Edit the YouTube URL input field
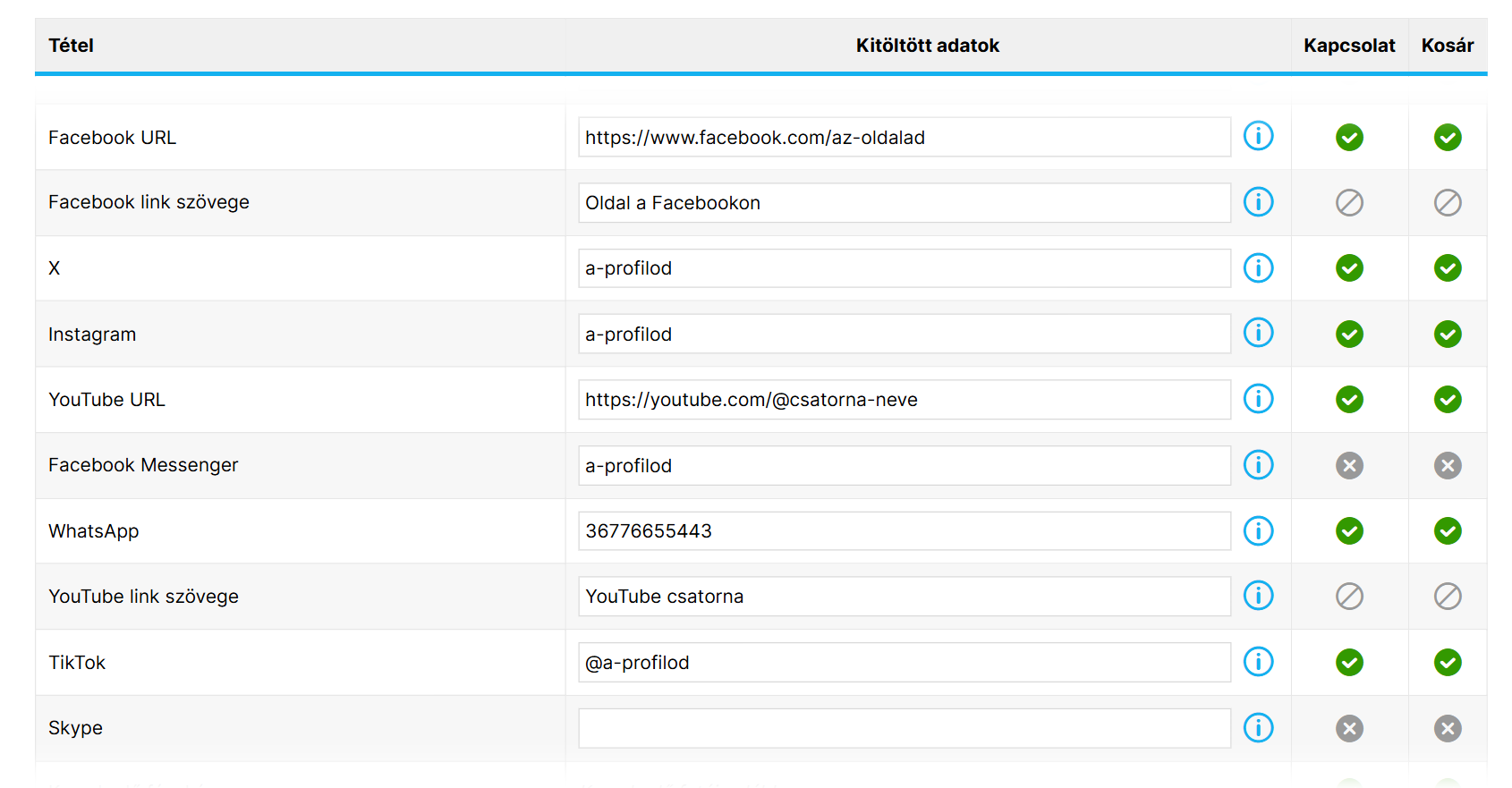This screenshot has width=1512, height=788. point(905,400)
